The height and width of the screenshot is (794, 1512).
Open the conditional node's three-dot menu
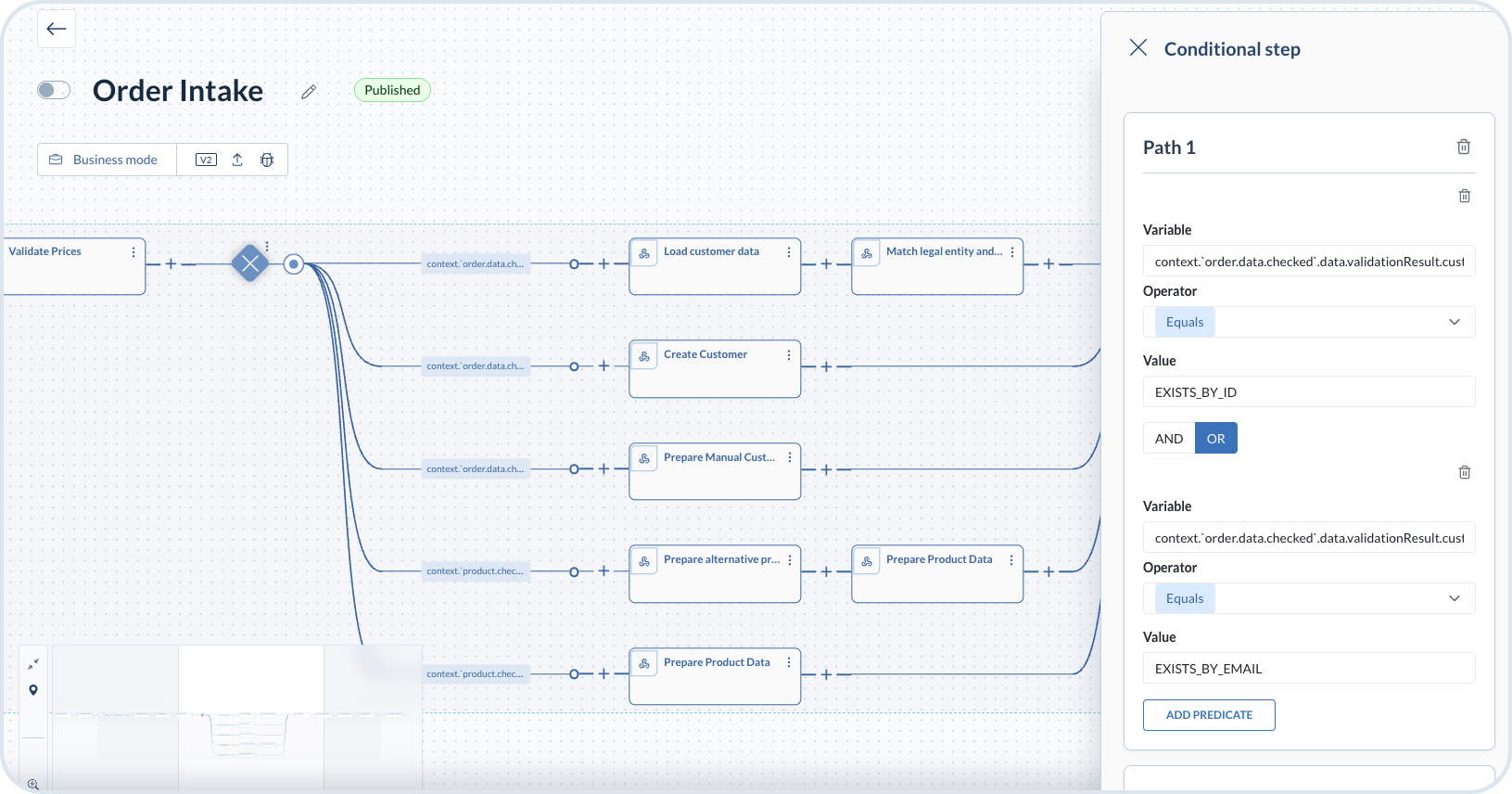267,247
